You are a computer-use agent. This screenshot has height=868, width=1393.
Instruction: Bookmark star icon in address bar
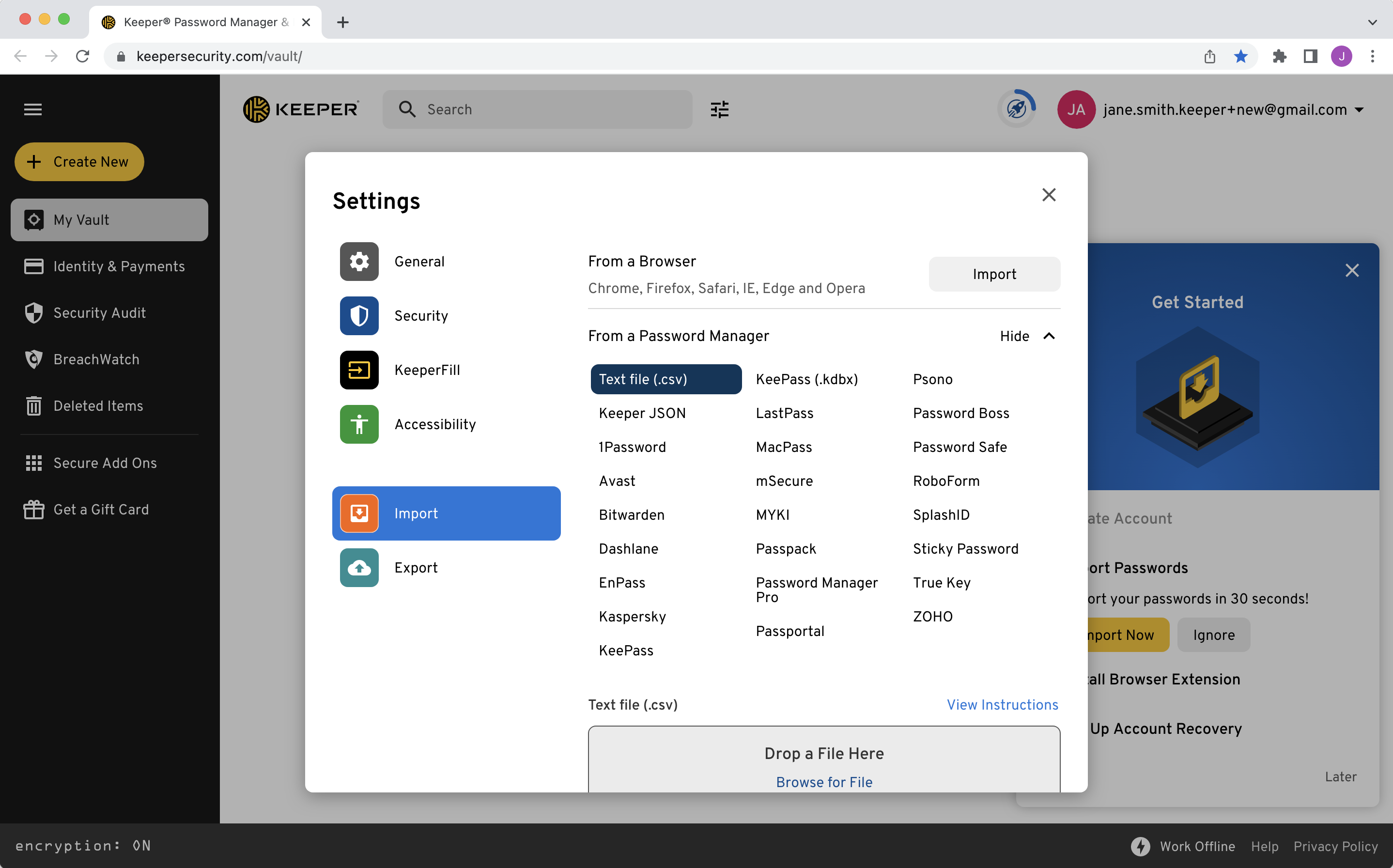pyautogui.click(x=1241, y=56)
